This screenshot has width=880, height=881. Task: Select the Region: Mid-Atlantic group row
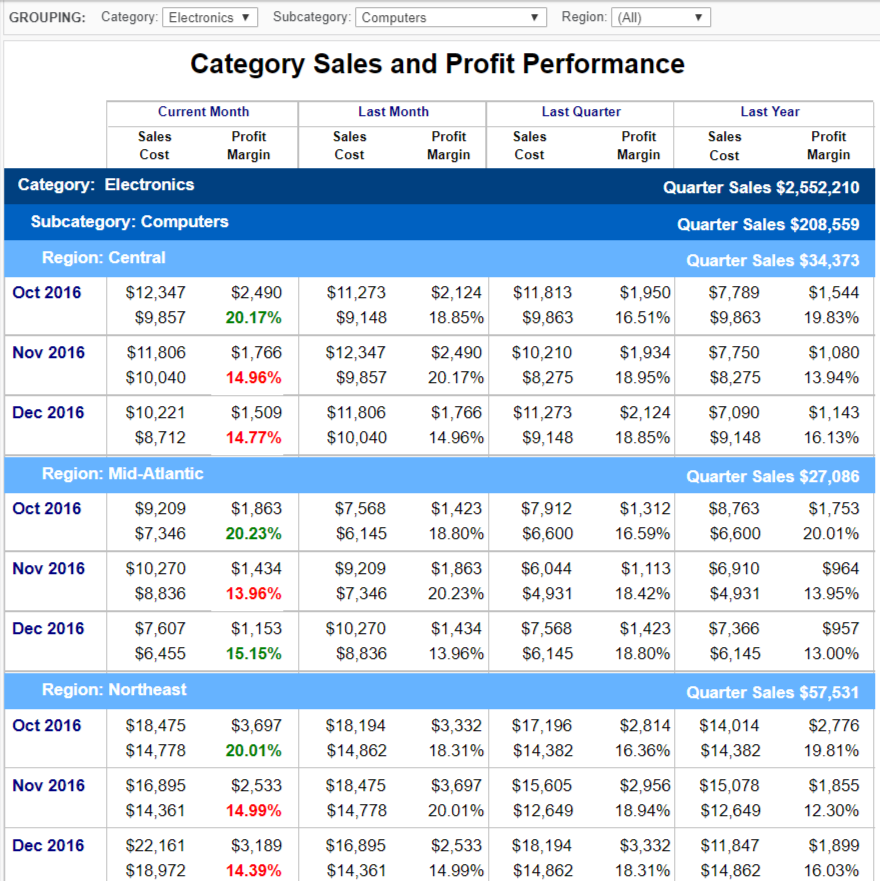coord(123,474)
